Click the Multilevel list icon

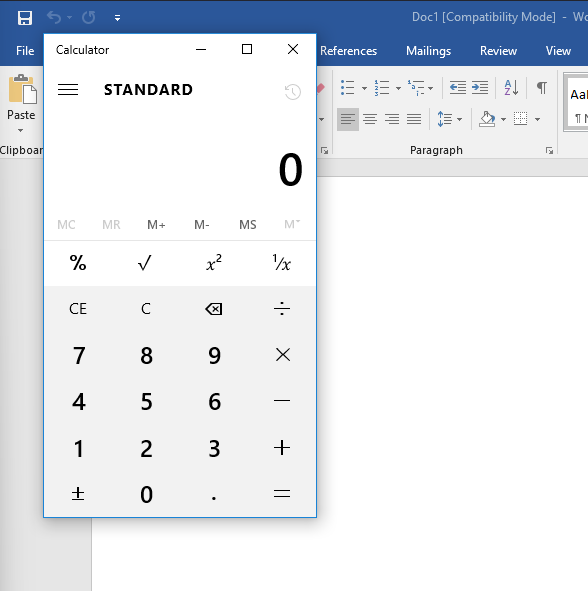tap(416, 88)
